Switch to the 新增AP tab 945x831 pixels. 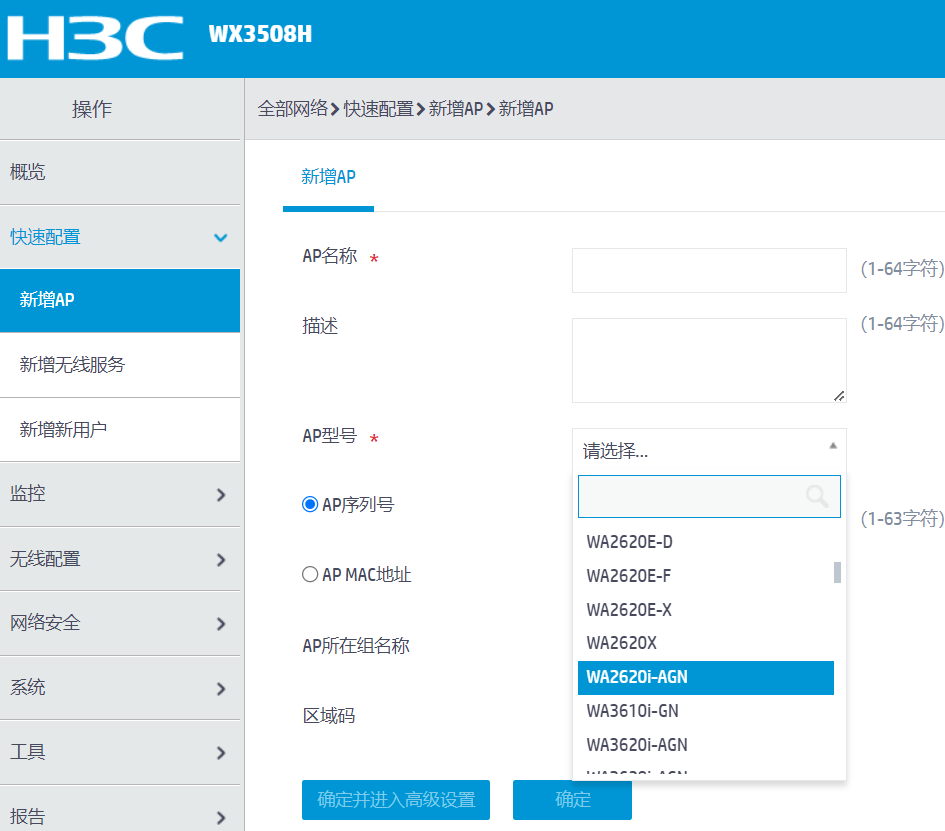[328, 177]
